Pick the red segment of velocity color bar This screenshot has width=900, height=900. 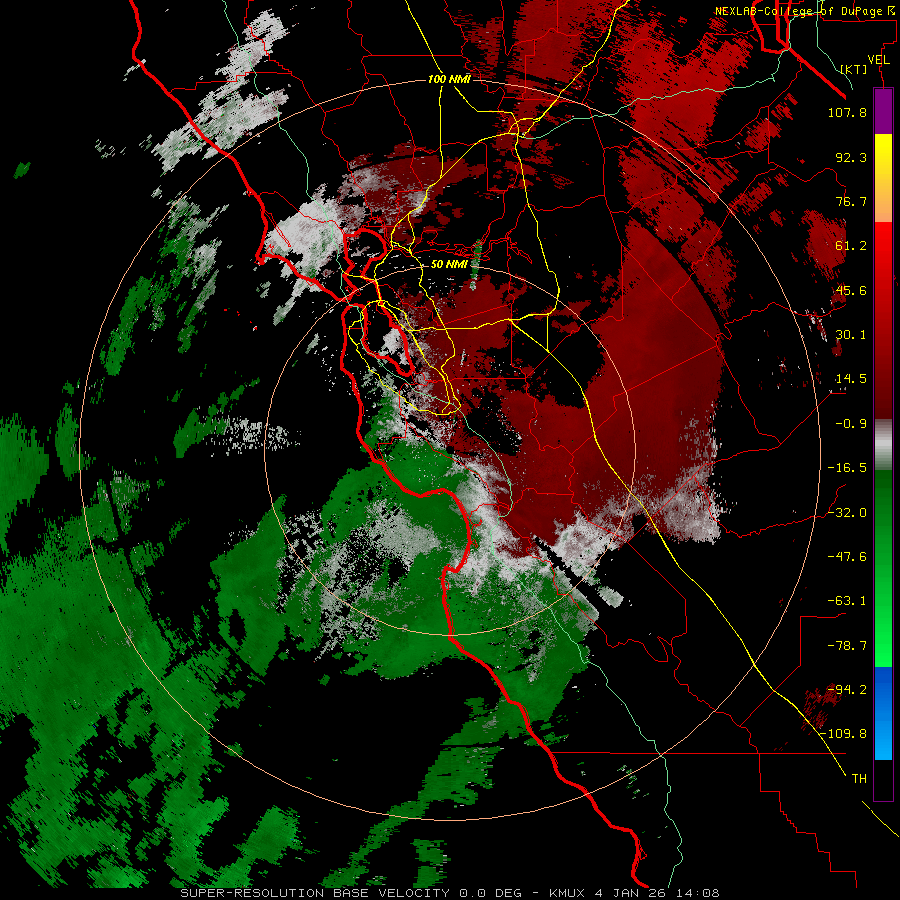tap(883, 320)
